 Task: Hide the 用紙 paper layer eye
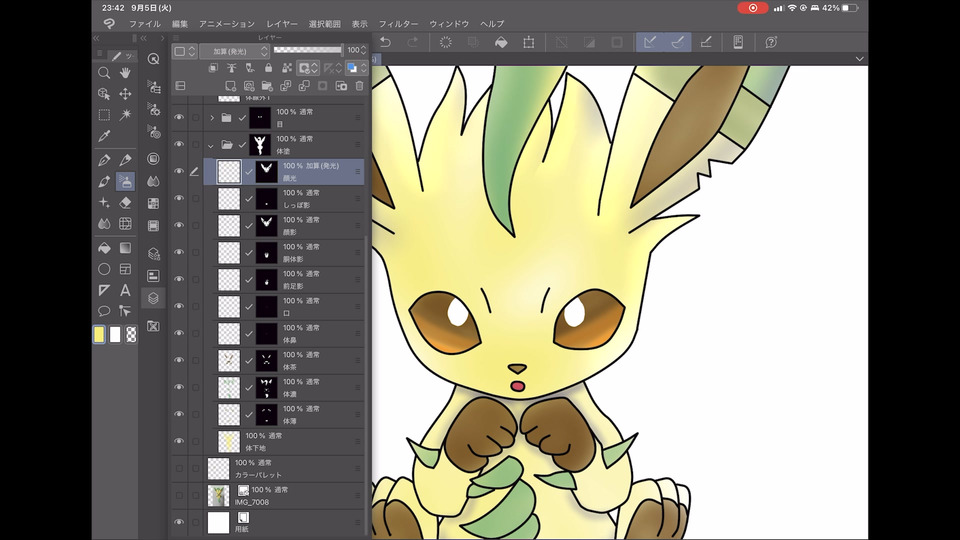pyautogui.click(x=179, y=522)
